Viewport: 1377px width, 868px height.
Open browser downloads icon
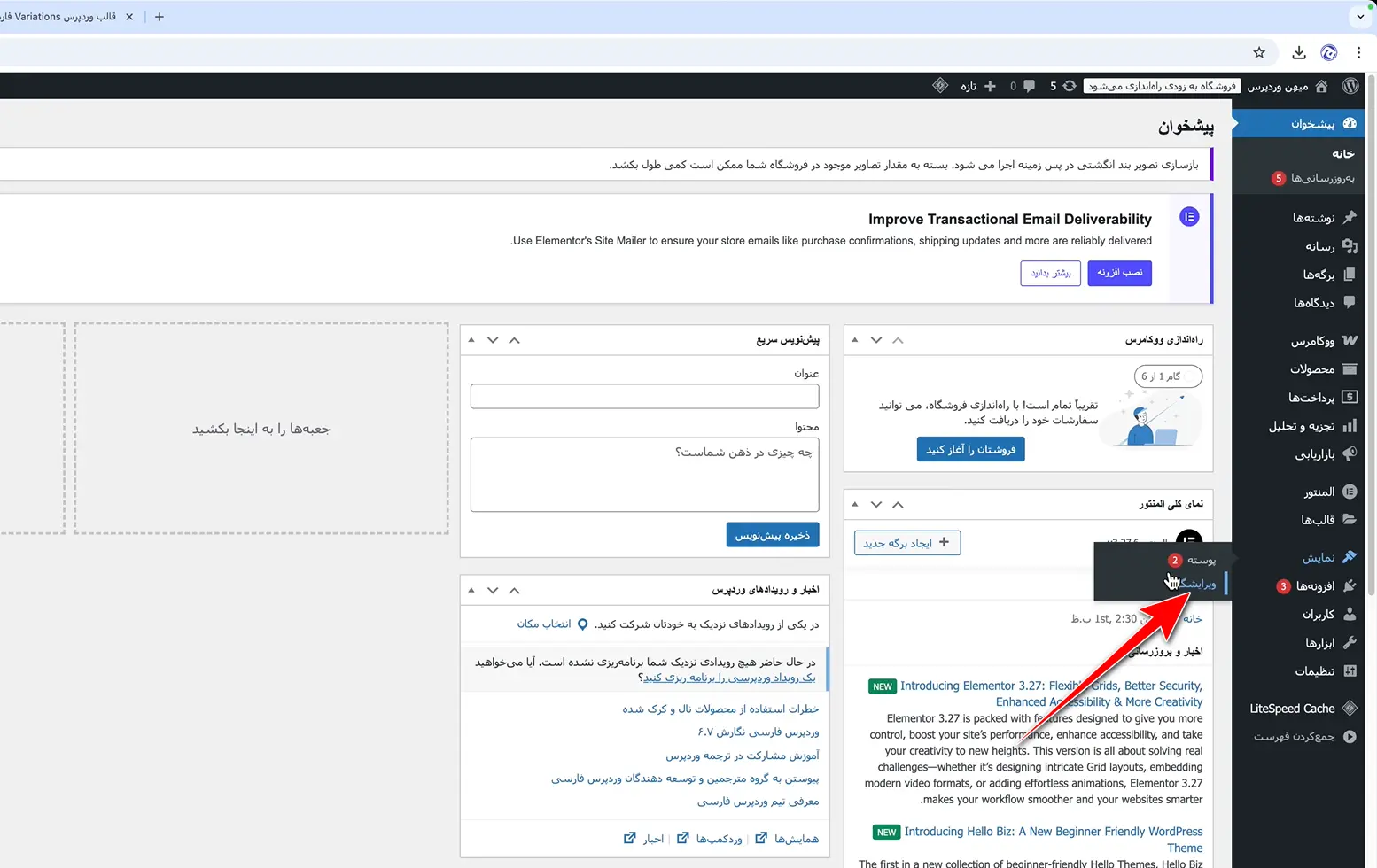(1299, 53)
